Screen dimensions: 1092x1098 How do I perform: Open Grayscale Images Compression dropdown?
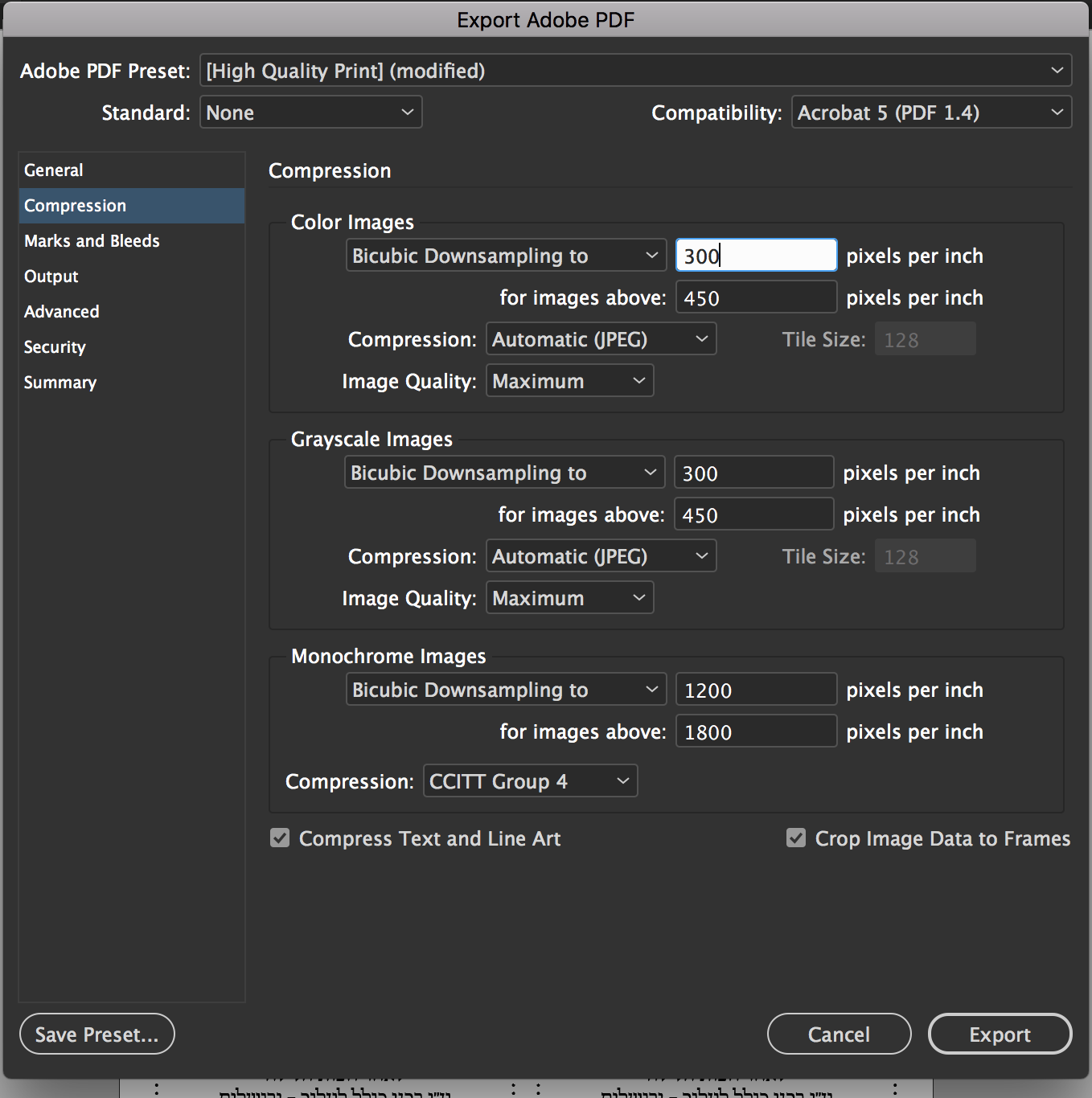tap(601, 556)
